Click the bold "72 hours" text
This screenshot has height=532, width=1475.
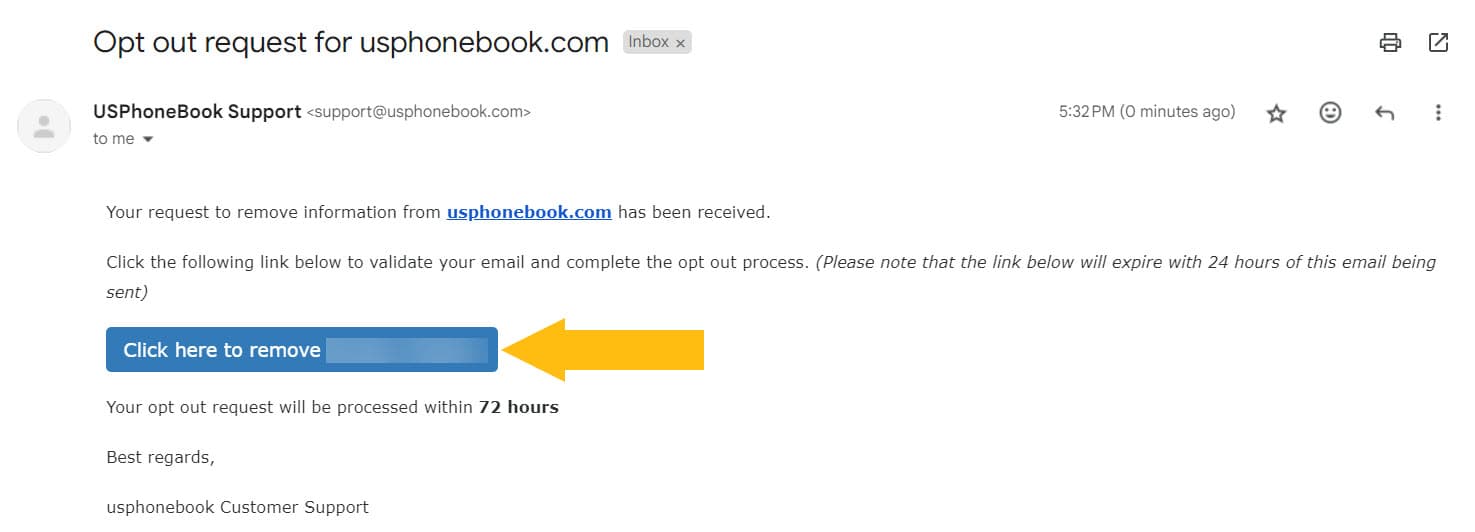click(519, 407)
